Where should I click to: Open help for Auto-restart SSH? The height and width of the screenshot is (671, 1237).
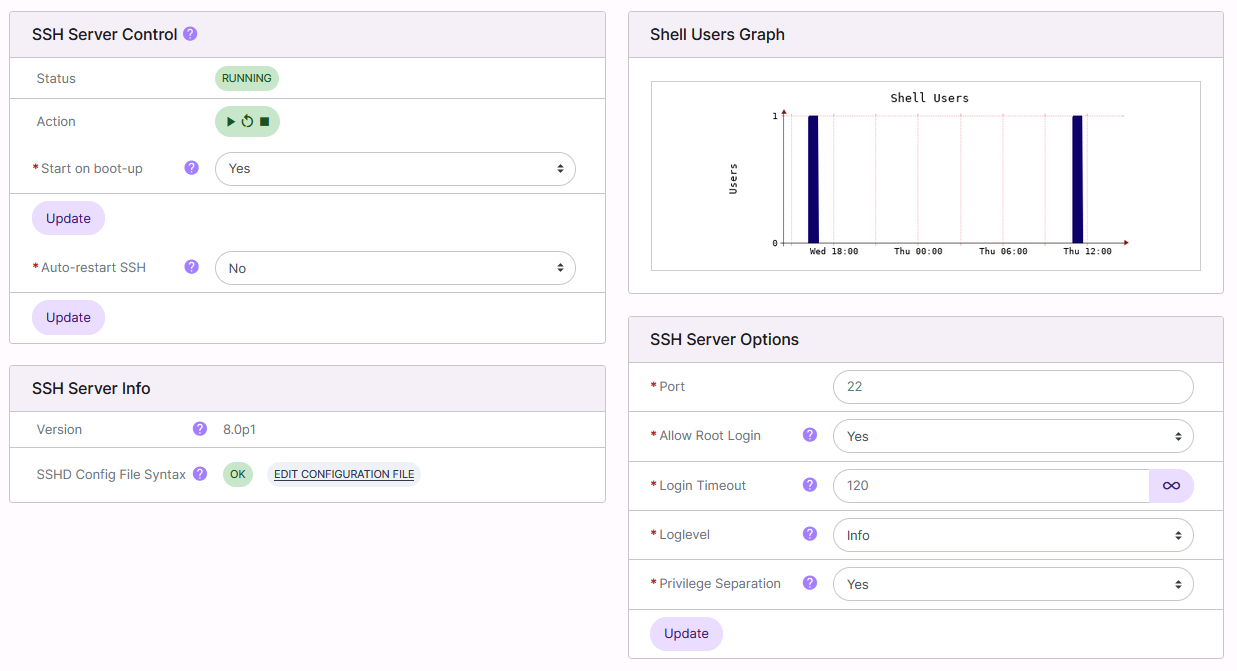[x=191, y=267]
